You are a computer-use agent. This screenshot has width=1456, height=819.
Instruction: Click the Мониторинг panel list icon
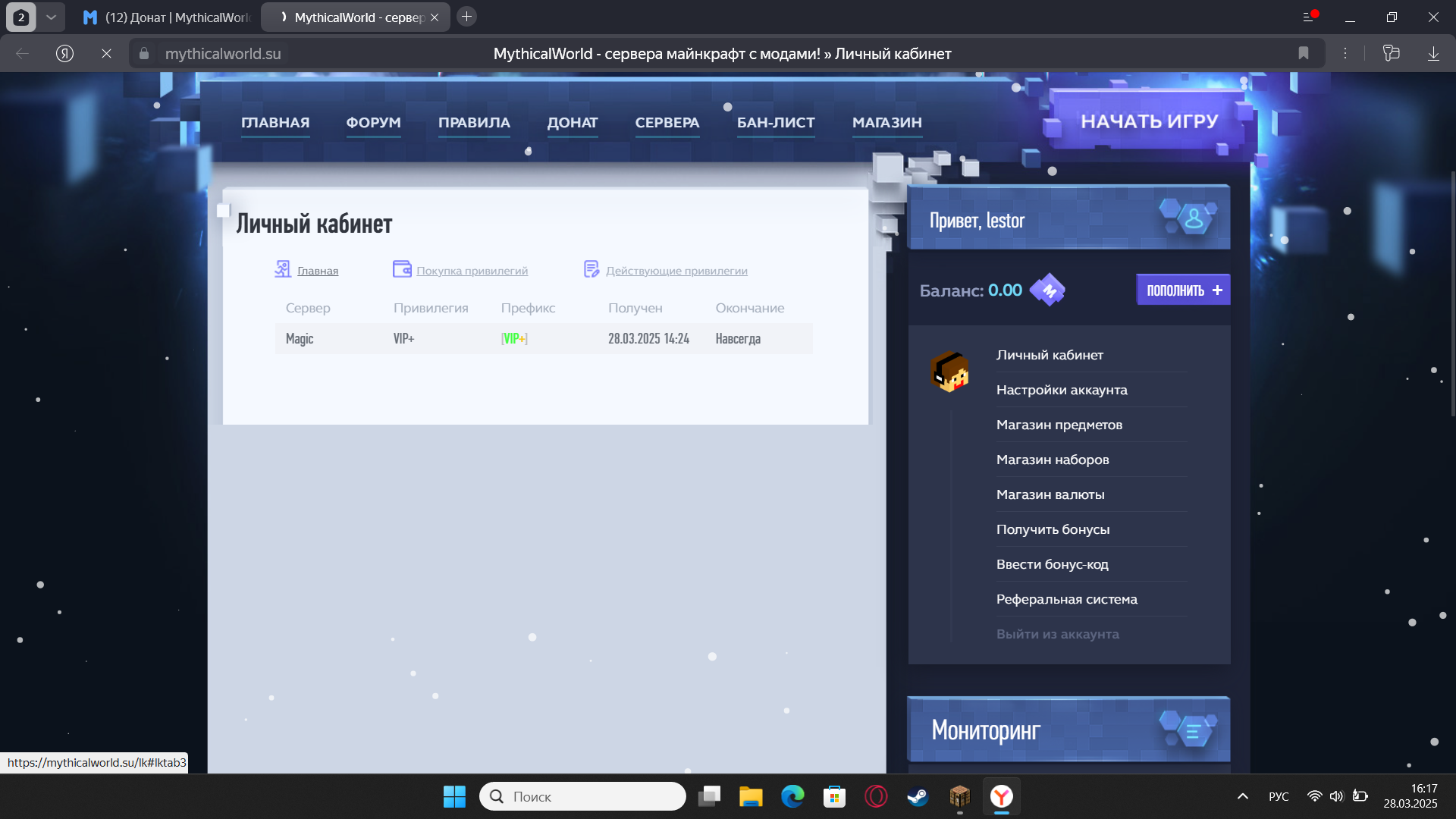(1193, 730)
